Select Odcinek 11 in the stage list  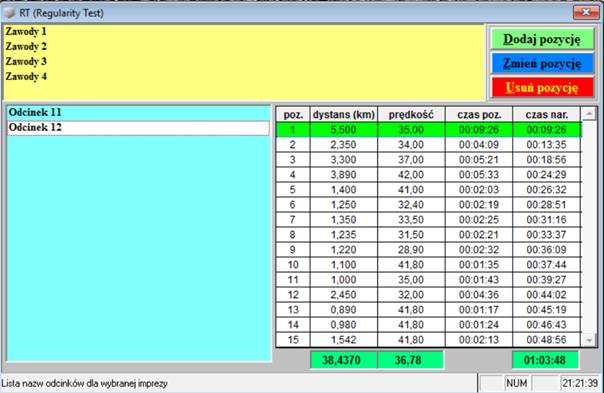point(139,113)
